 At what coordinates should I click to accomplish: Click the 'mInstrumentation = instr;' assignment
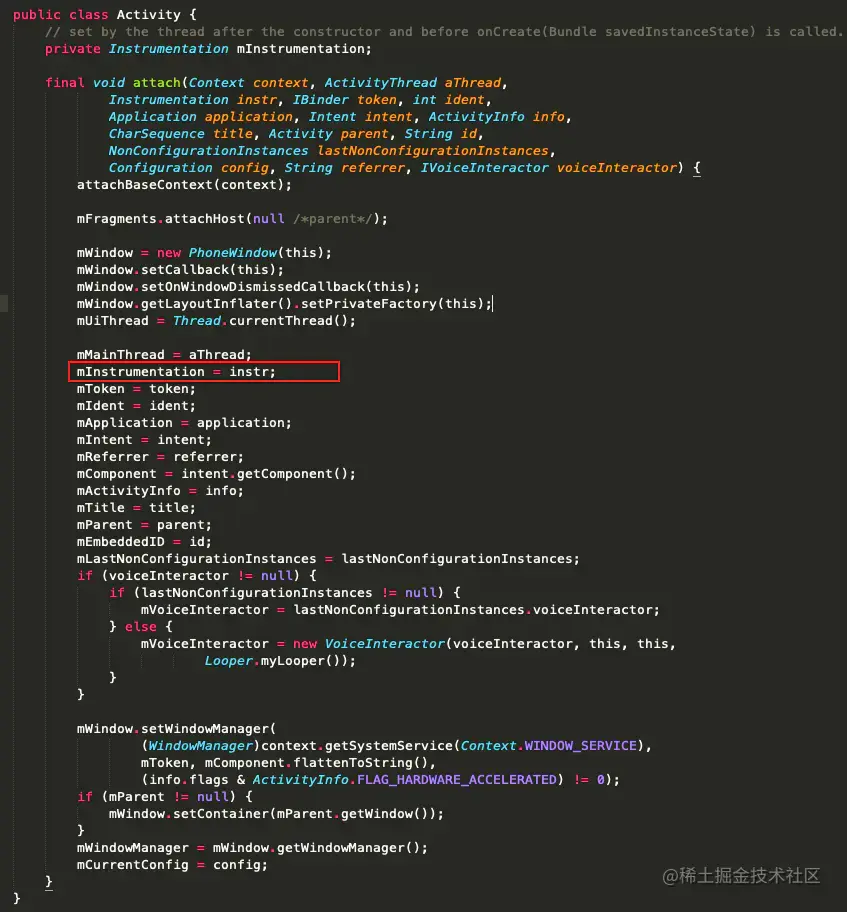pos(176,372)
